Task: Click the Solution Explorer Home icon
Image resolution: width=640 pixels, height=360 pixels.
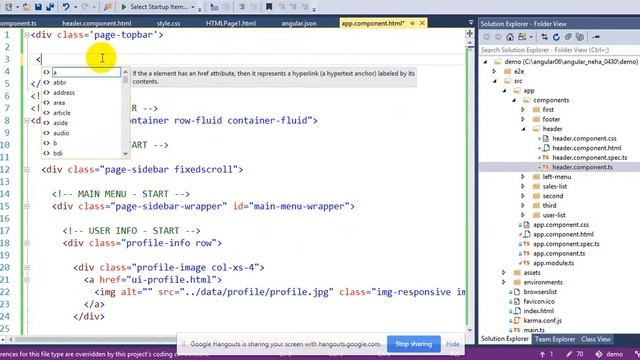Action: [x=510, y=37]
